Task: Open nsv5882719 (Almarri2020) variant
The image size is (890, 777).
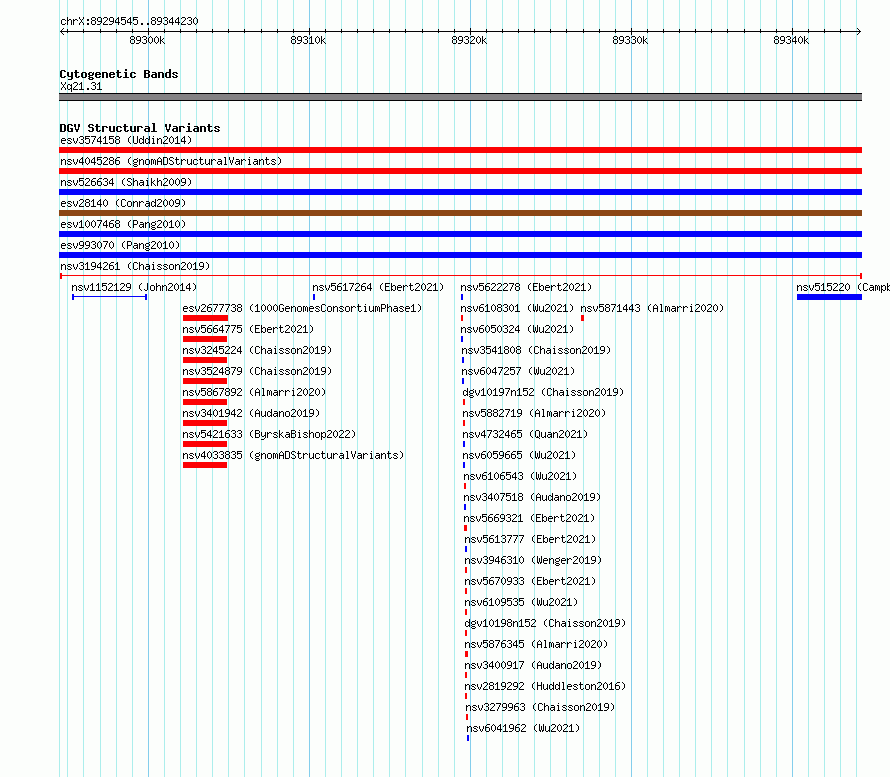Action: click(534, 413)
